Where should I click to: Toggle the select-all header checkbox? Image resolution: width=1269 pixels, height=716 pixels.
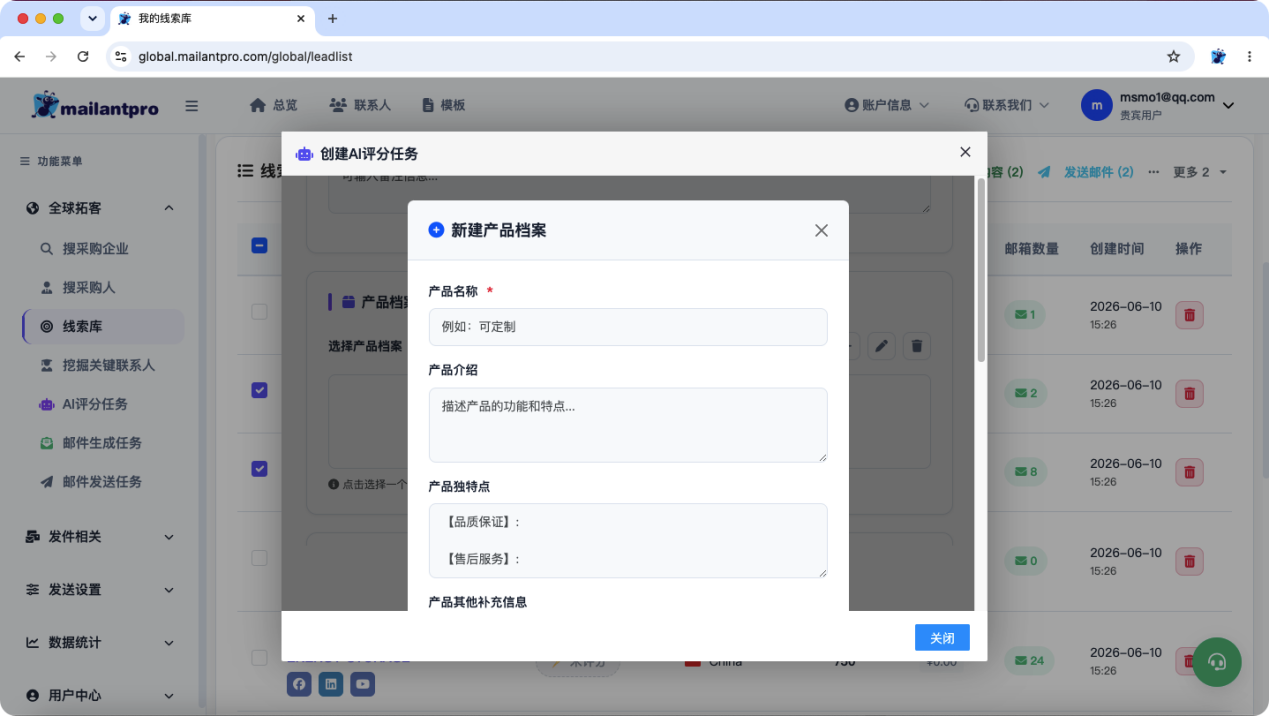pos(259,245)
